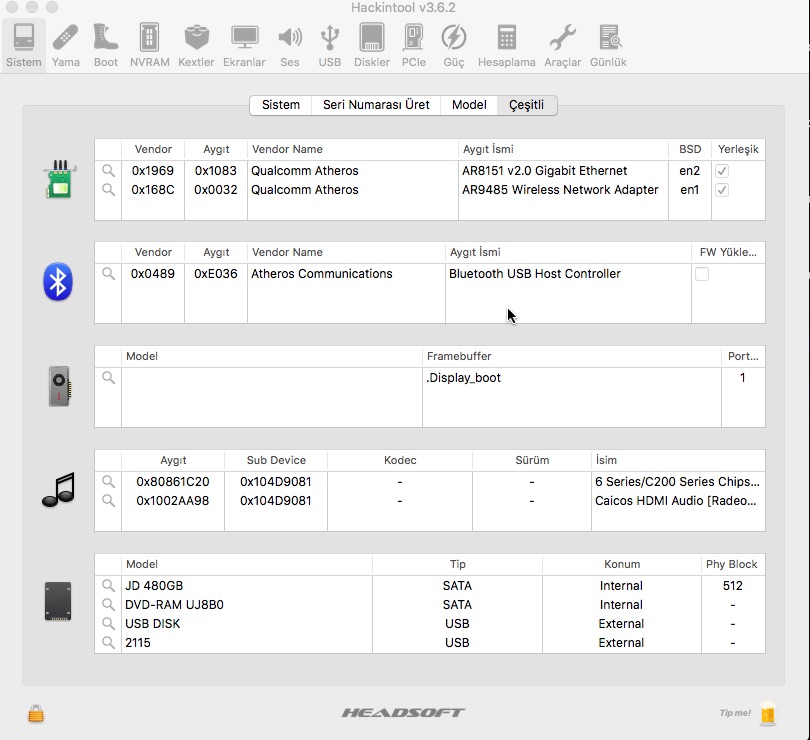Viewport: 810px width, 740px height.
Task: Switch to the Model tab
Action: [x=469, y=105]
